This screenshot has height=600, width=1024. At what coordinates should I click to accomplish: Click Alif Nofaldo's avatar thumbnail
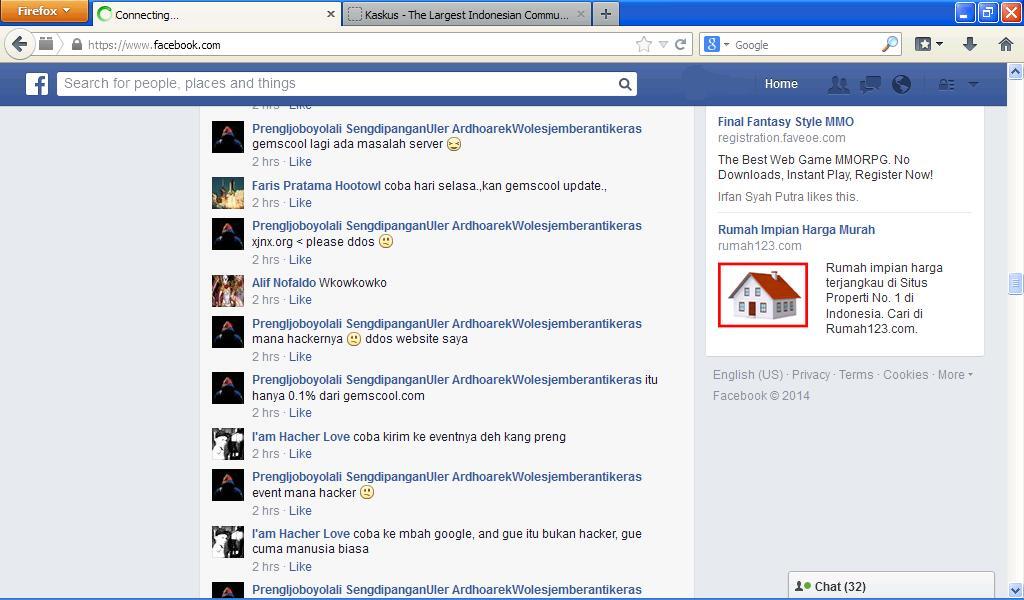[228, 291]
